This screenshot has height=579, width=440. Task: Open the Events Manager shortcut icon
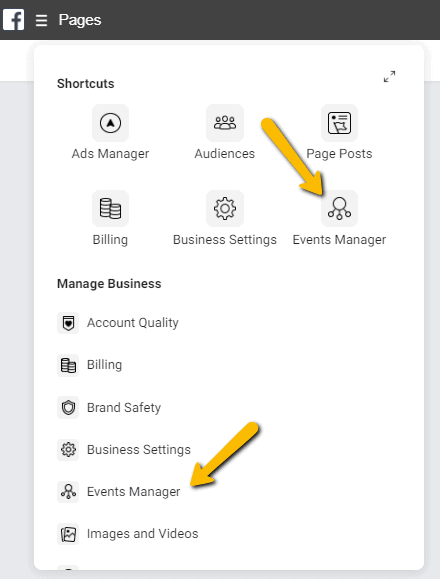tap(339, 209)
